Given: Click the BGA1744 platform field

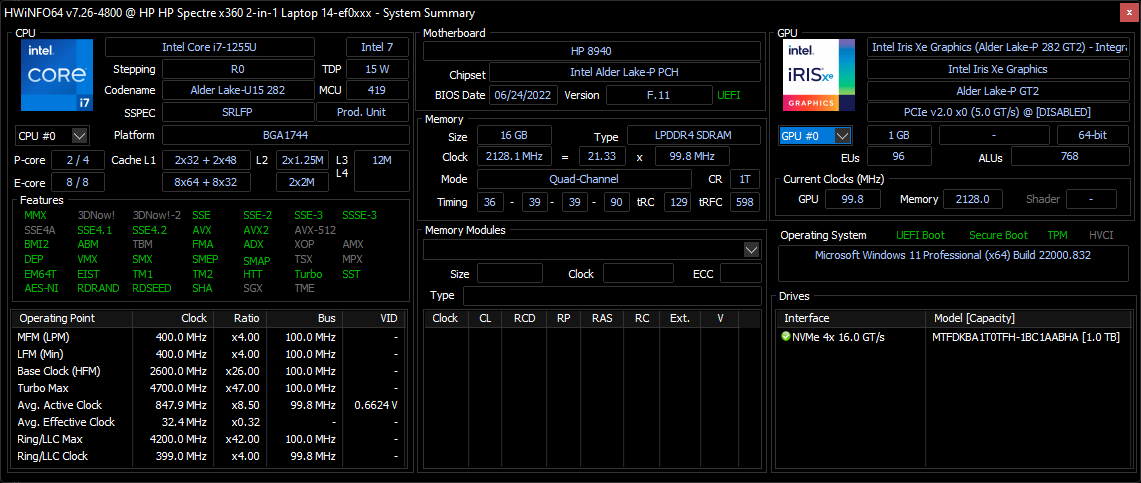Looking at the screenshot, I should point(285,135).
